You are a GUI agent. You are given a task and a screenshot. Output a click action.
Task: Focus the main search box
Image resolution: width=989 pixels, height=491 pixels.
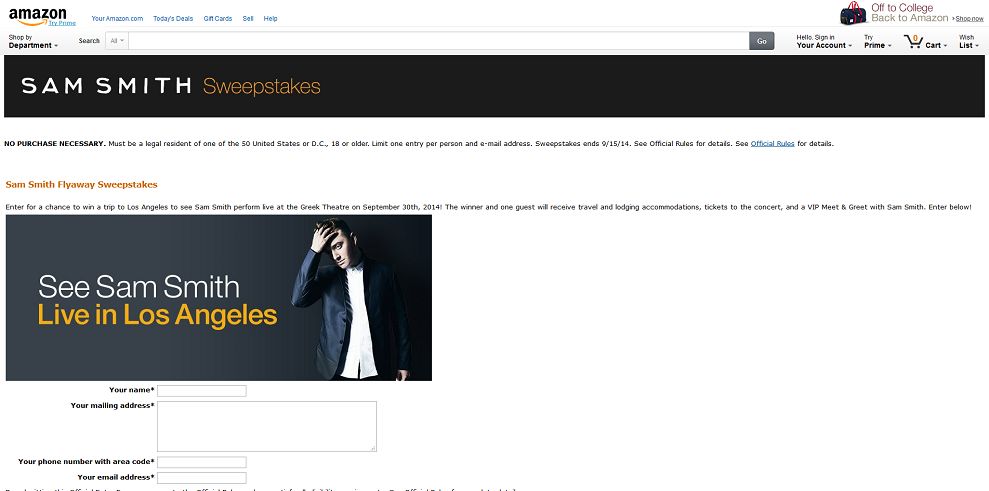point(438,41)
